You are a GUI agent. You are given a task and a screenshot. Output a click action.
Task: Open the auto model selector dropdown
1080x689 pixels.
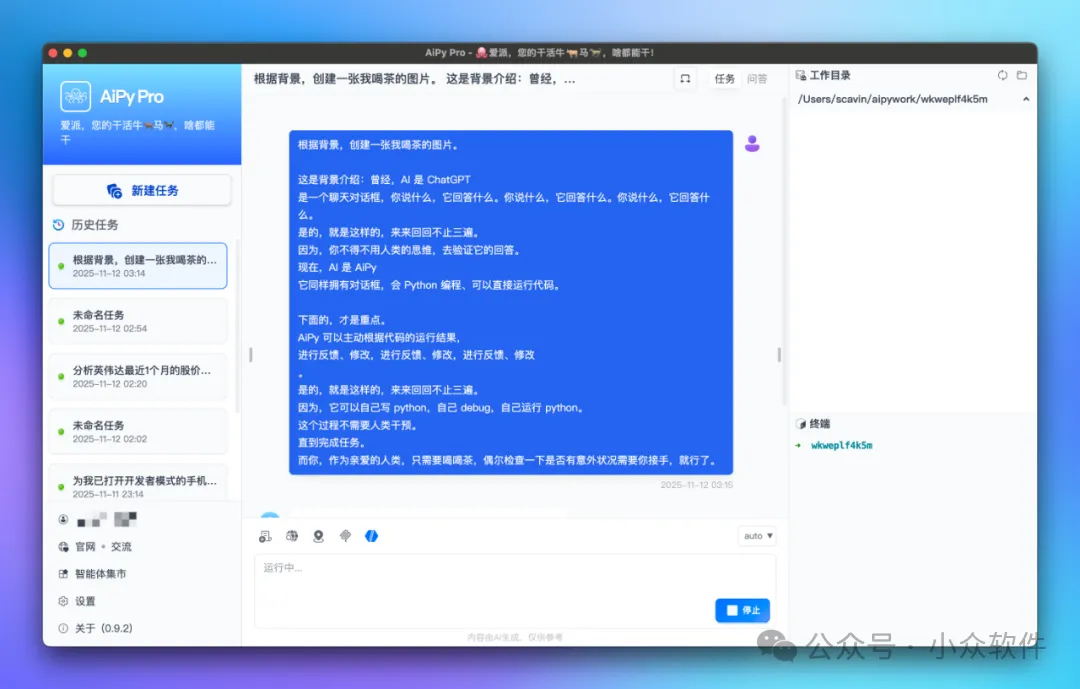[758, 536]
